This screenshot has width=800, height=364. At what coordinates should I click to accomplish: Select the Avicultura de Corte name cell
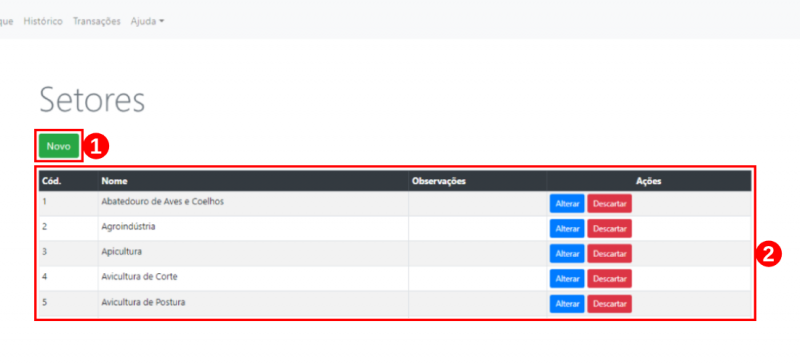tap(253, 279)
